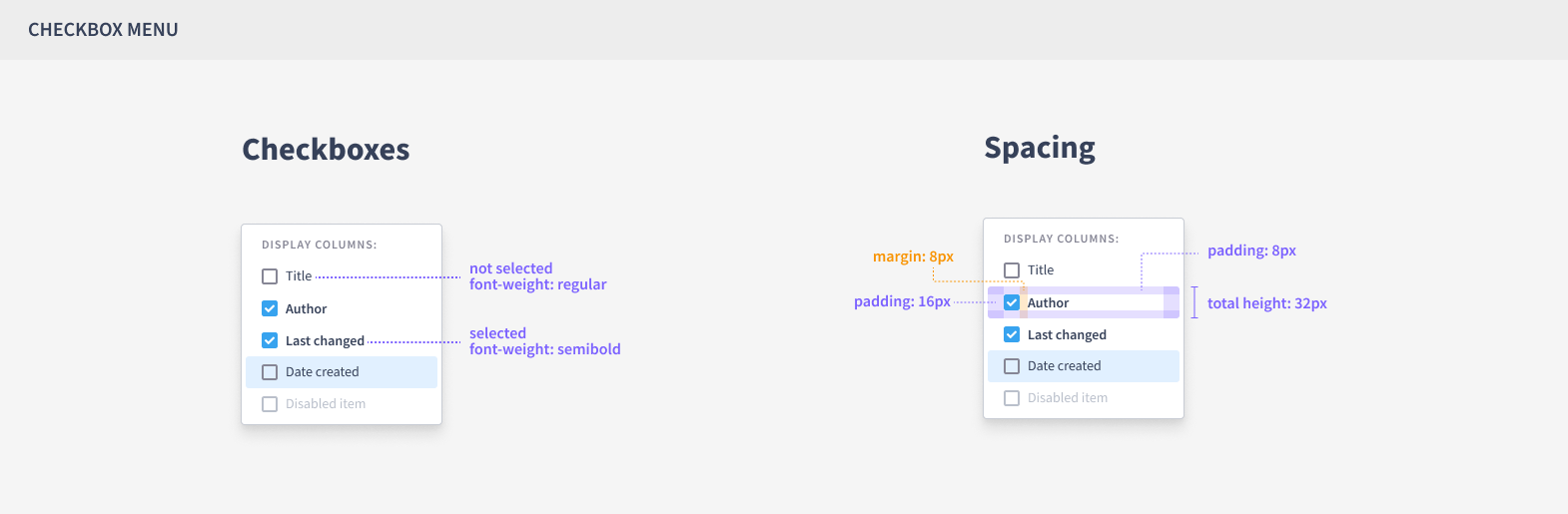Click the Spacing section heading
This screenshot has height=514, width=1568.
coord(1039,148)
